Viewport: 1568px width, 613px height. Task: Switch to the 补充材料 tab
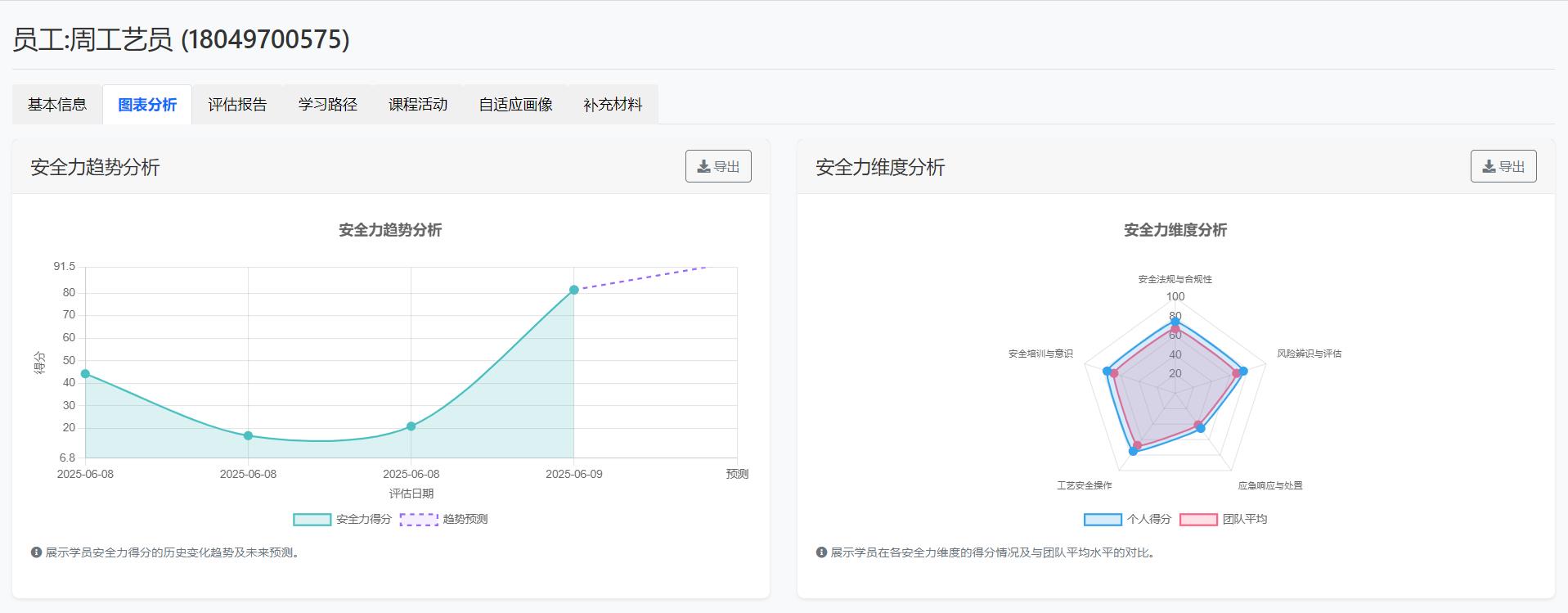point(613,105)
